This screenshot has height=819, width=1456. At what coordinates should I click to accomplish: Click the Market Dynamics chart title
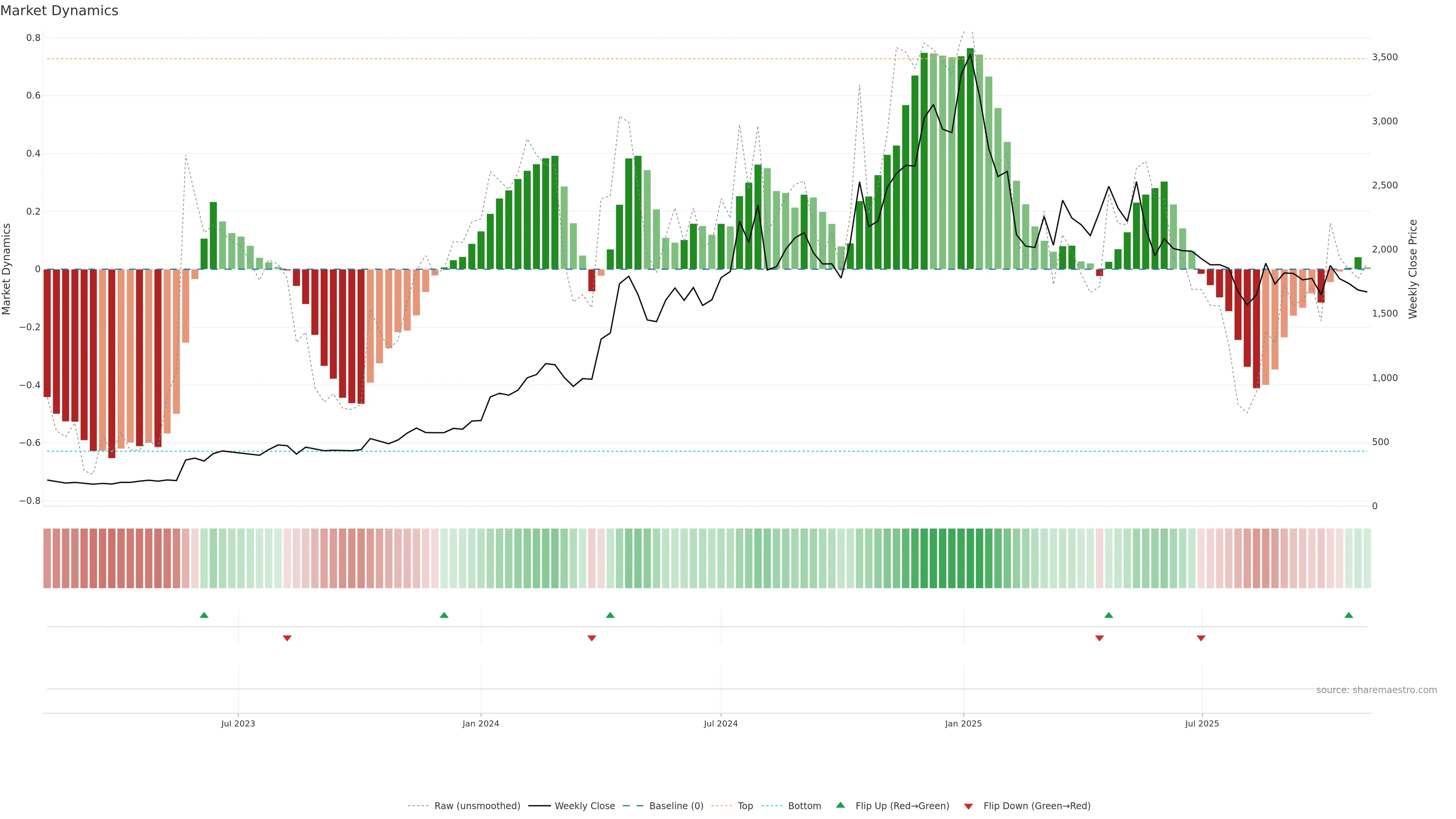60,11
